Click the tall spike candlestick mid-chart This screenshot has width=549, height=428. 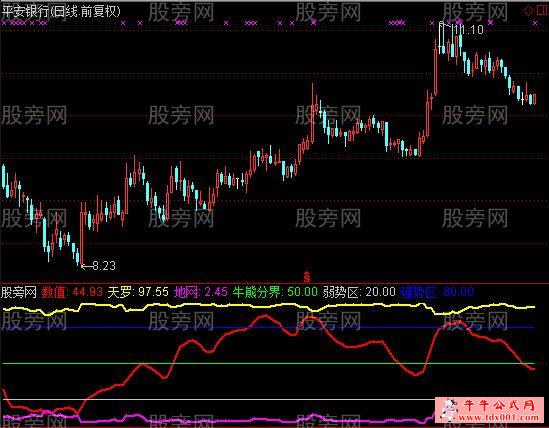(x=313, y=113)
